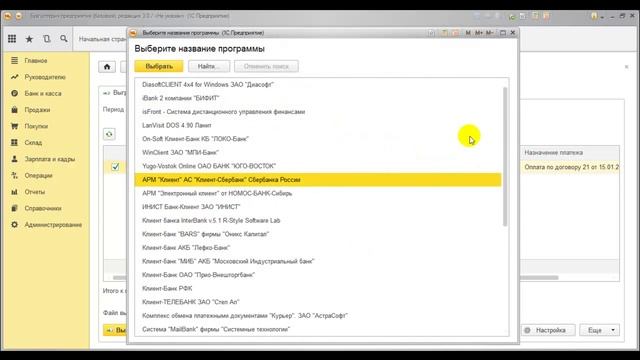Select Система "MailBank" фирмы row
Screen dimensions: 640x360
(318, 329)
